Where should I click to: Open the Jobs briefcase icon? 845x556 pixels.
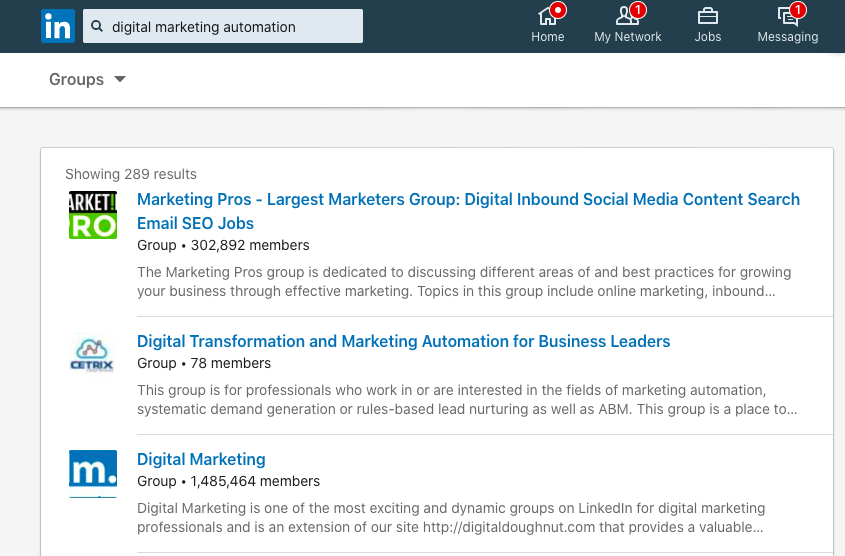pos(707,15)
